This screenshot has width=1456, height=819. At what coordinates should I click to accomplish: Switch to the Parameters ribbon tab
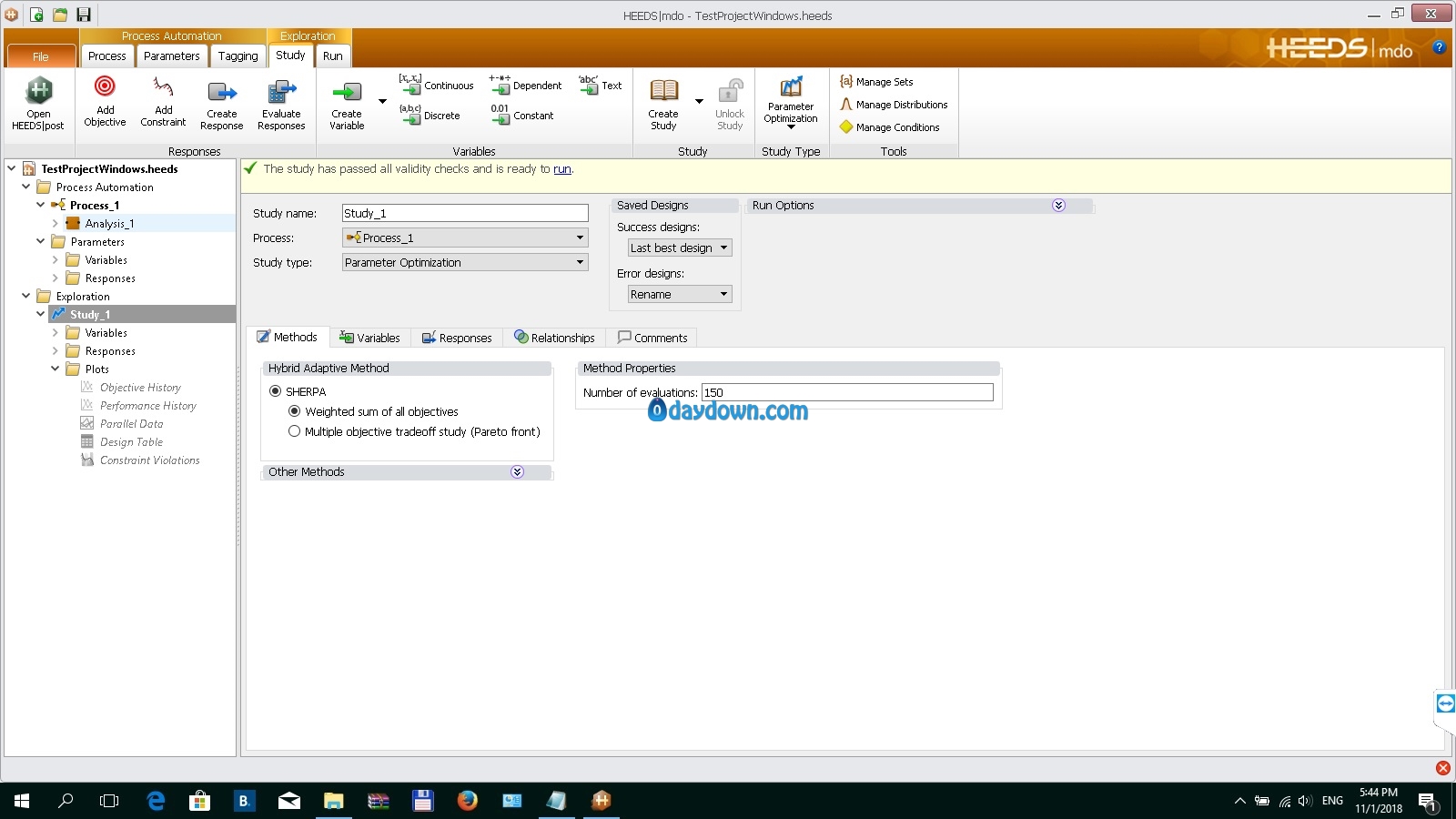(171, 56)
